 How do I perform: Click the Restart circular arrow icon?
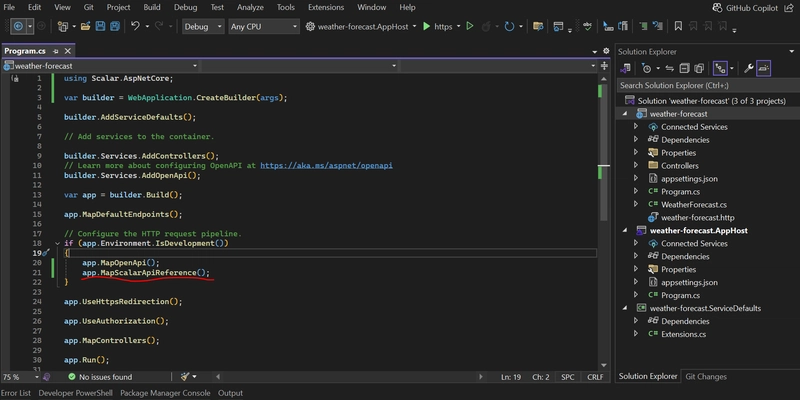pyautogui.click(x=509, y=26)
